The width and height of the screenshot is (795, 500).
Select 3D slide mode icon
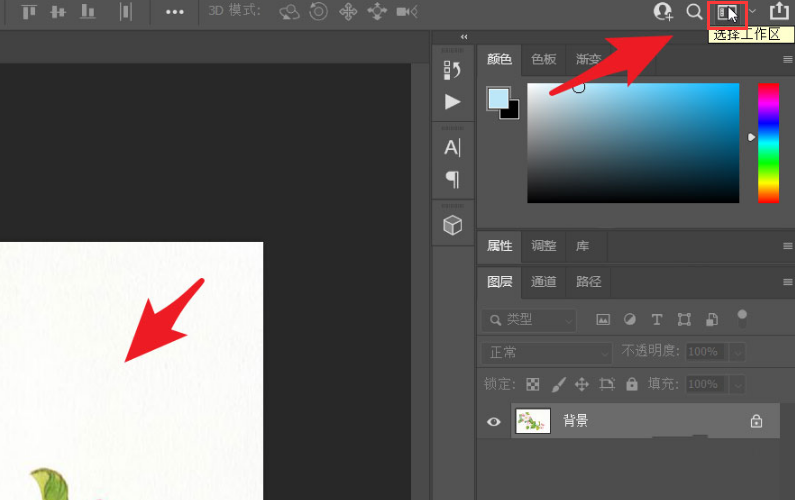pyautogui.click(x=377, y=11)
